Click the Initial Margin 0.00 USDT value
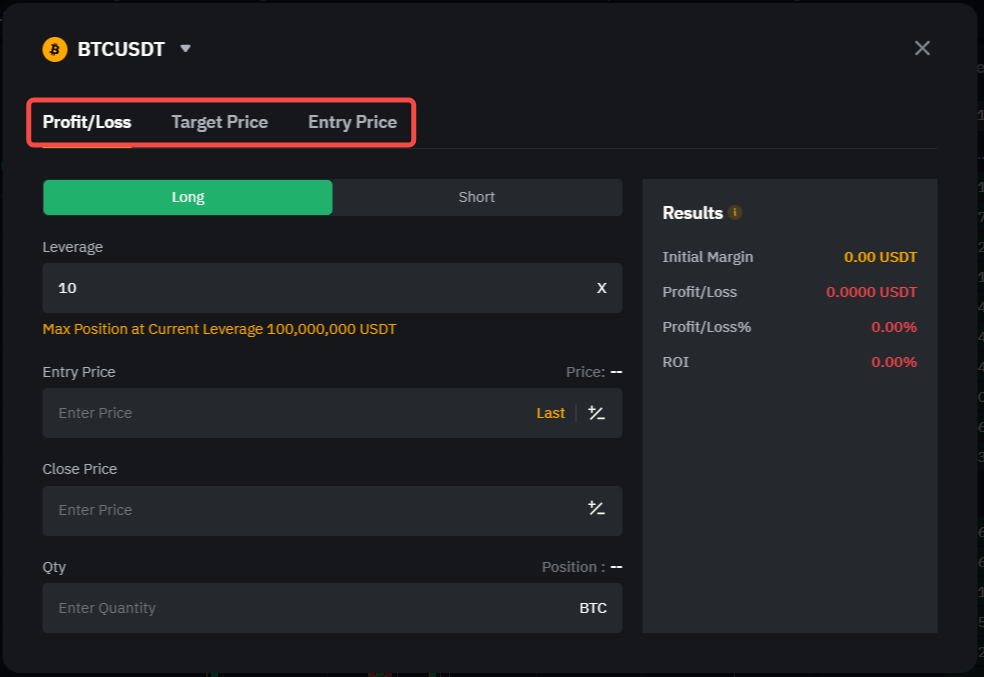Viewport: 984px width, 677px height. pyautogui.click(x=880, y=257)
